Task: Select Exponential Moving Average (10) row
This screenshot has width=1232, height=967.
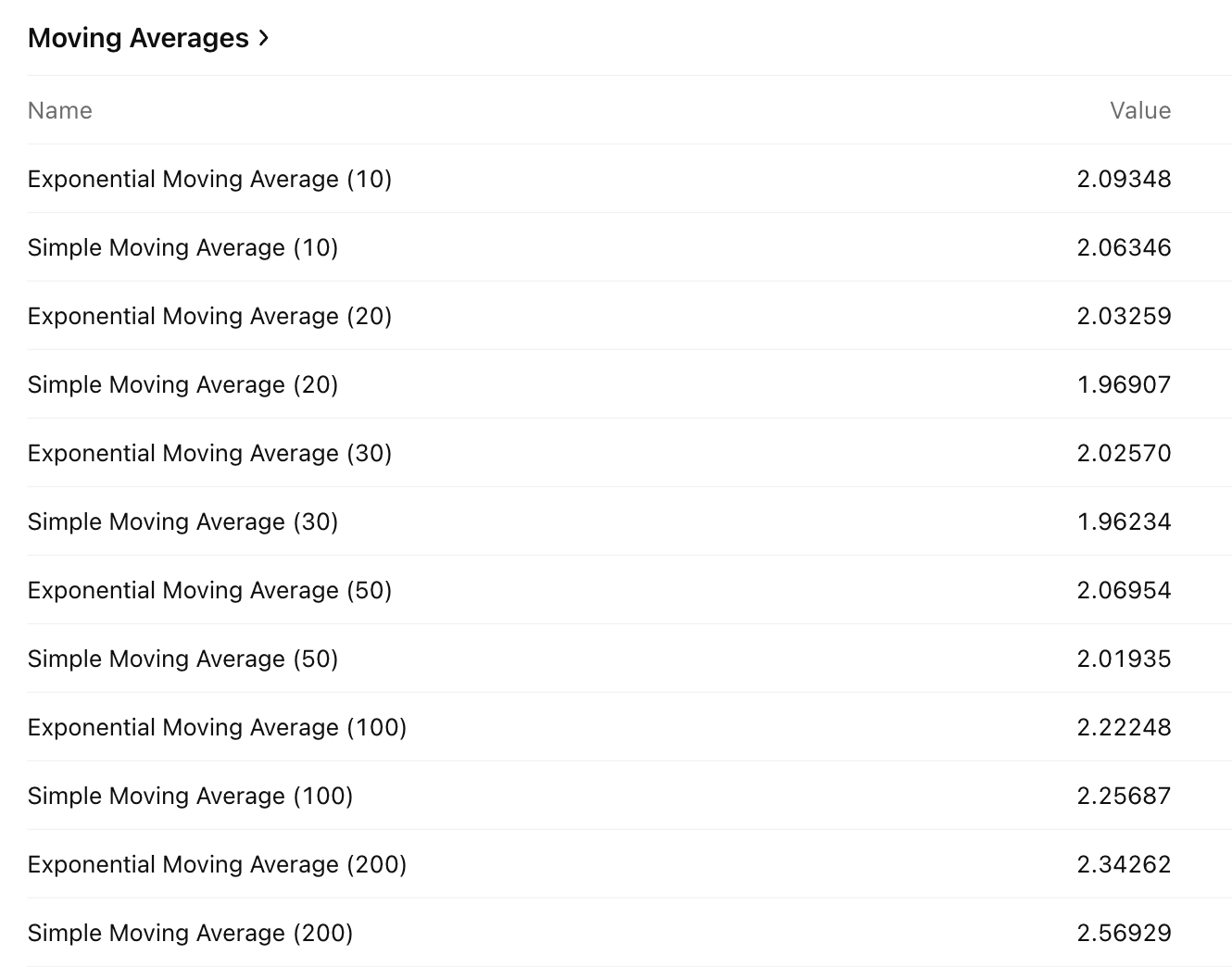Action: pos(630,179)
